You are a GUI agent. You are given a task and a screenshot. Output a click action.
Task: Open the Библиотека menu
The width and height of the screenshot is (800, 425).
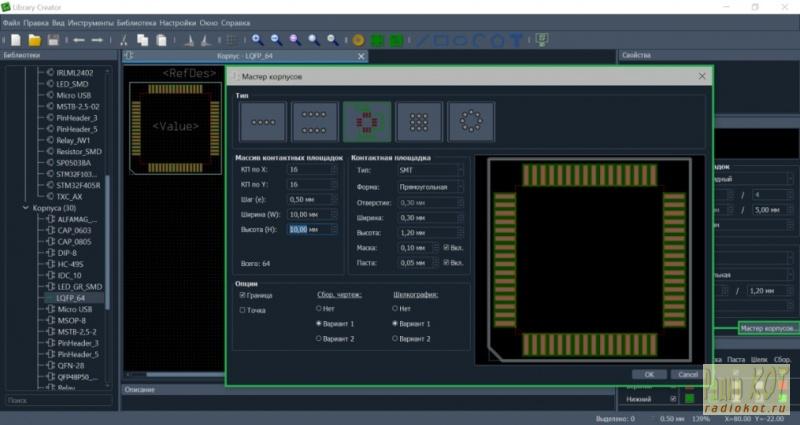tap(135, 22)
